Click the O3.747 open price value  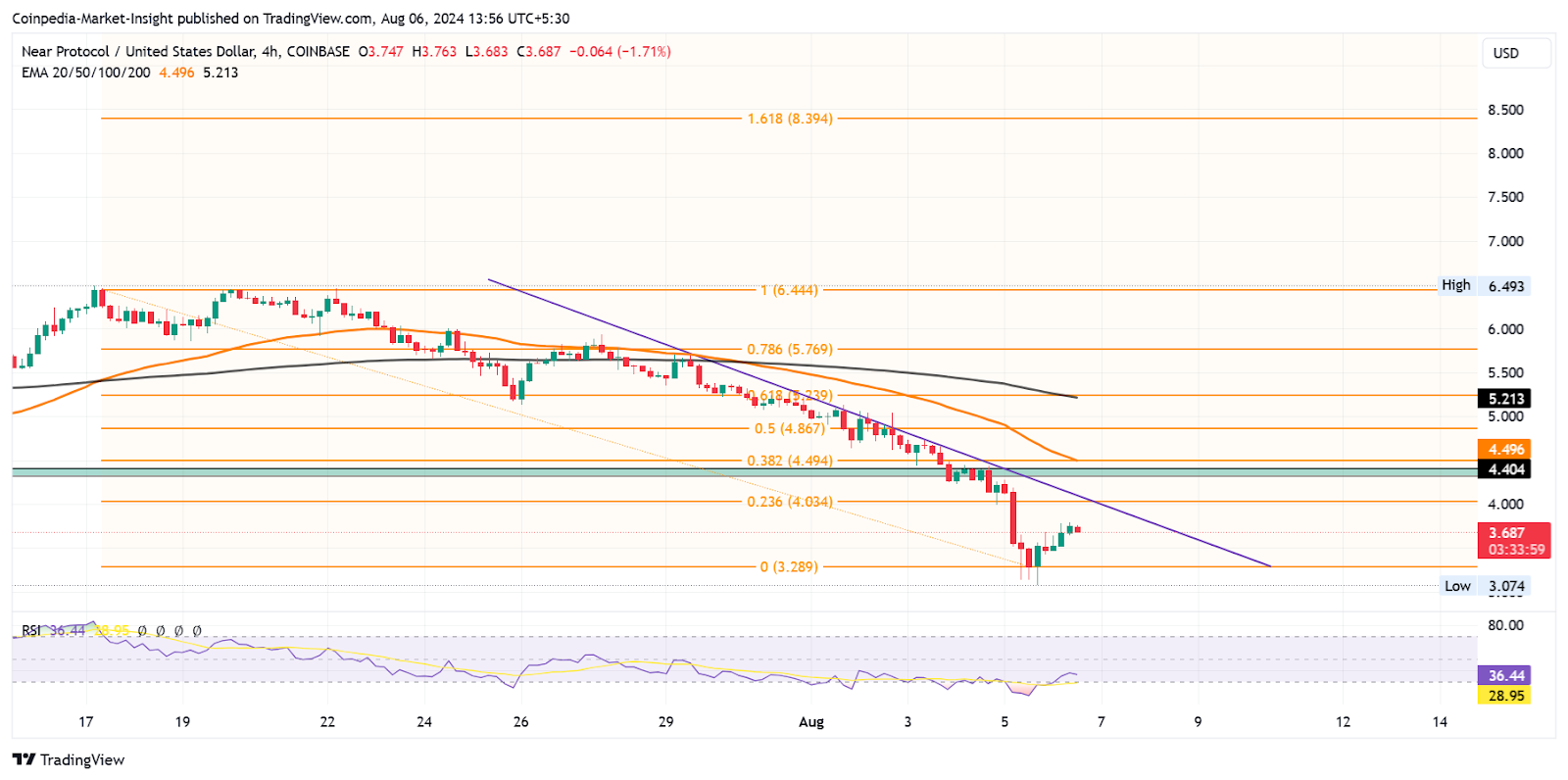pyautogui.click(x=381, y=52)
